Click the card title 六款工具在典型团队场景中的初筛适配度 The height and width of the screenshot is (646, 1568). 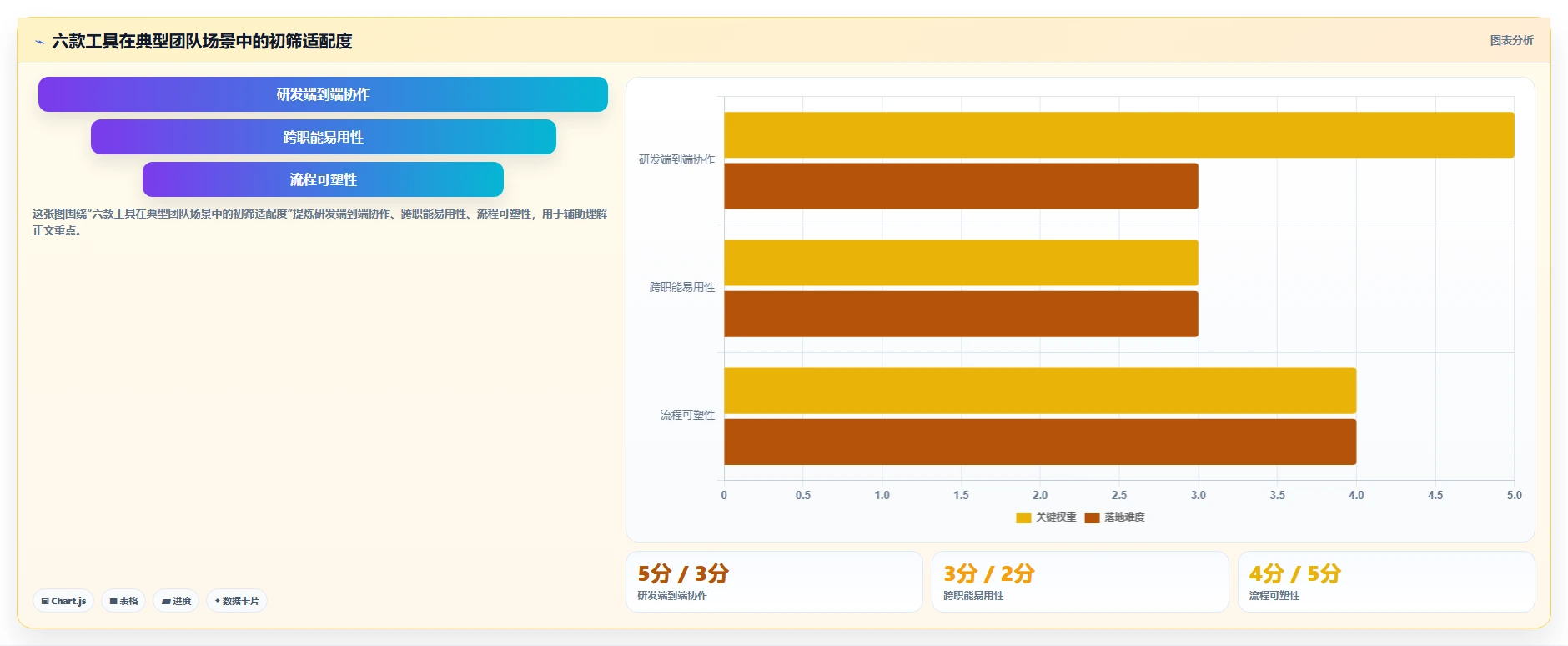click(202, 41)
